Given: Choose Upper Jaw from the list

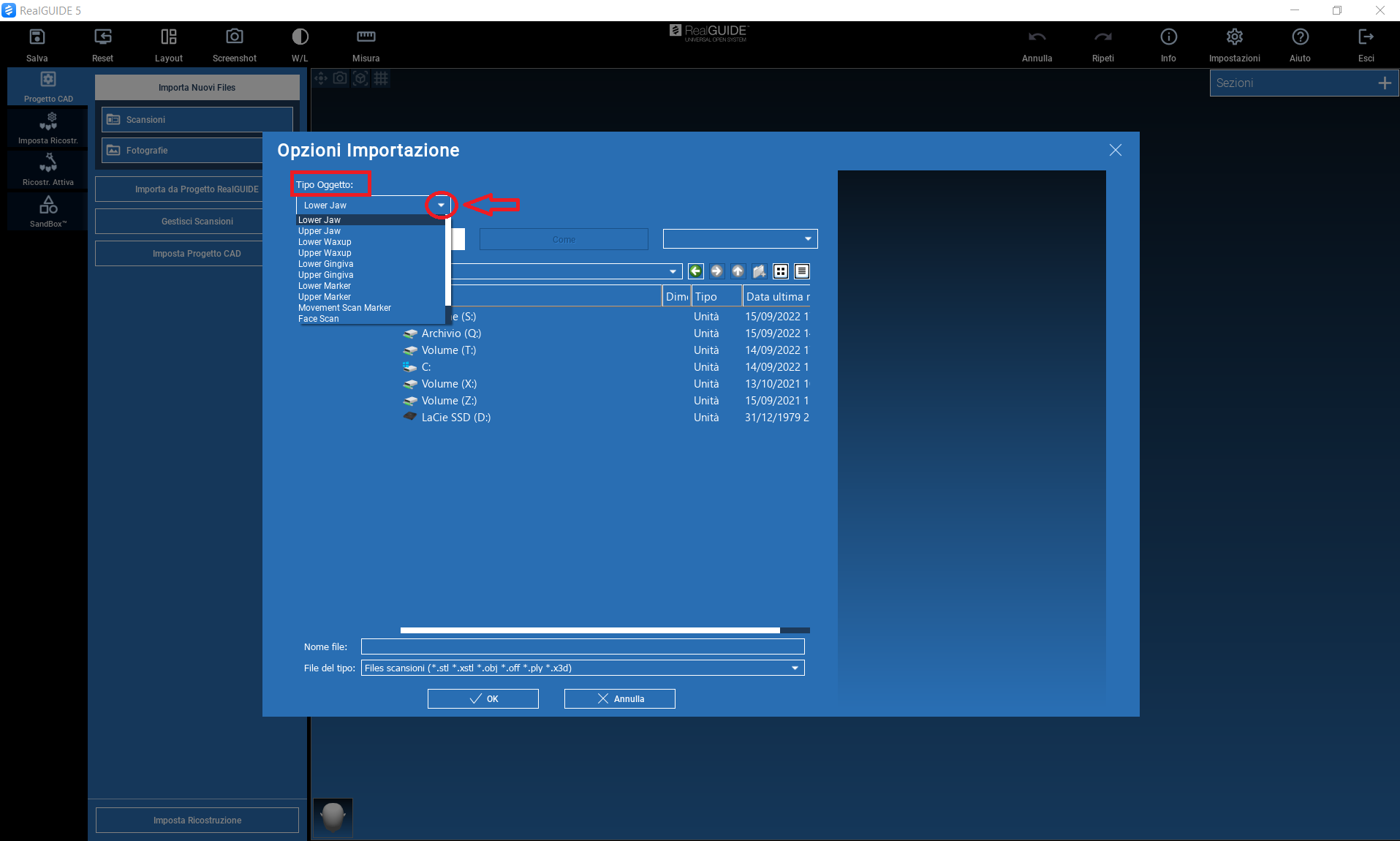Looking at the screenshot, I should [319, 231].
